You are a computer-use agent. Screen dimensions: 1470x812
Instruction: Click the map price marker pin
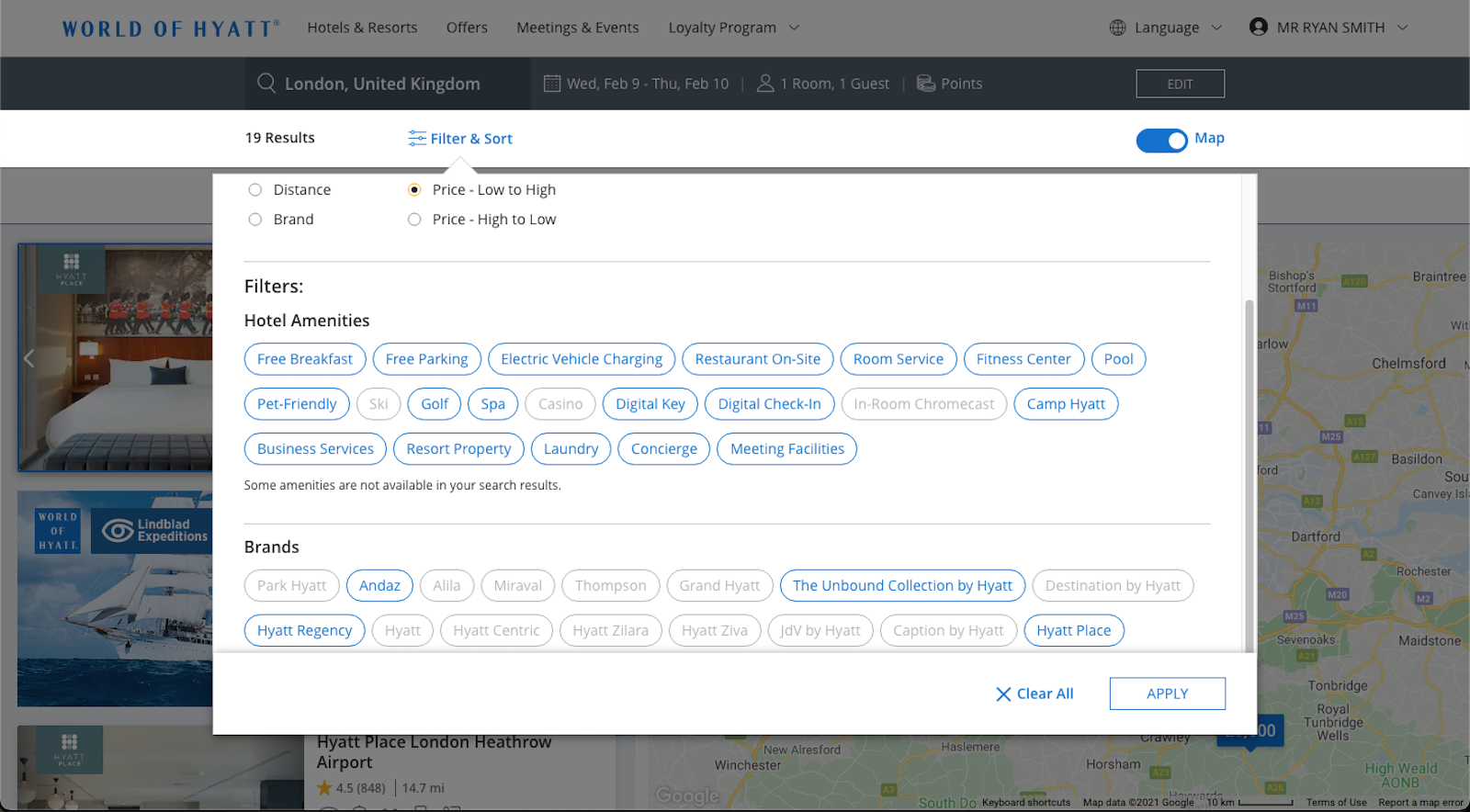[x=1249, y=732]
